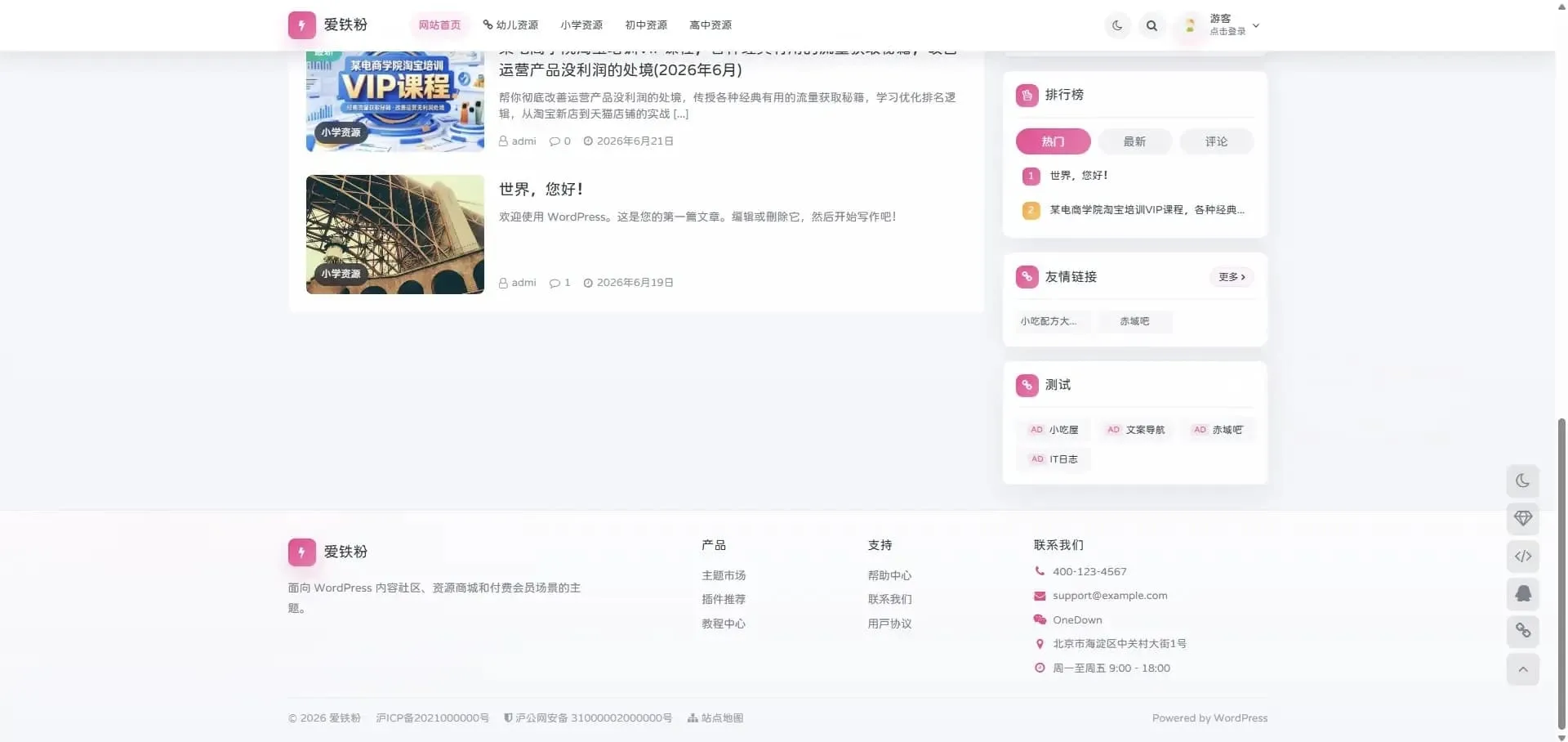Open 高中资源 navigation item

(710, 25)
